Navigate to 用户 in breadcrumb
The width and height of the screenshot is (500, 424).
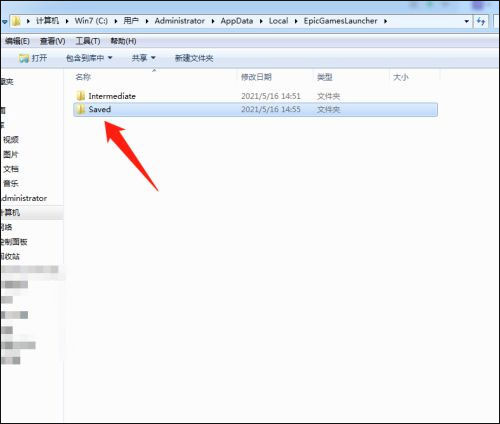tap(131, 21)
